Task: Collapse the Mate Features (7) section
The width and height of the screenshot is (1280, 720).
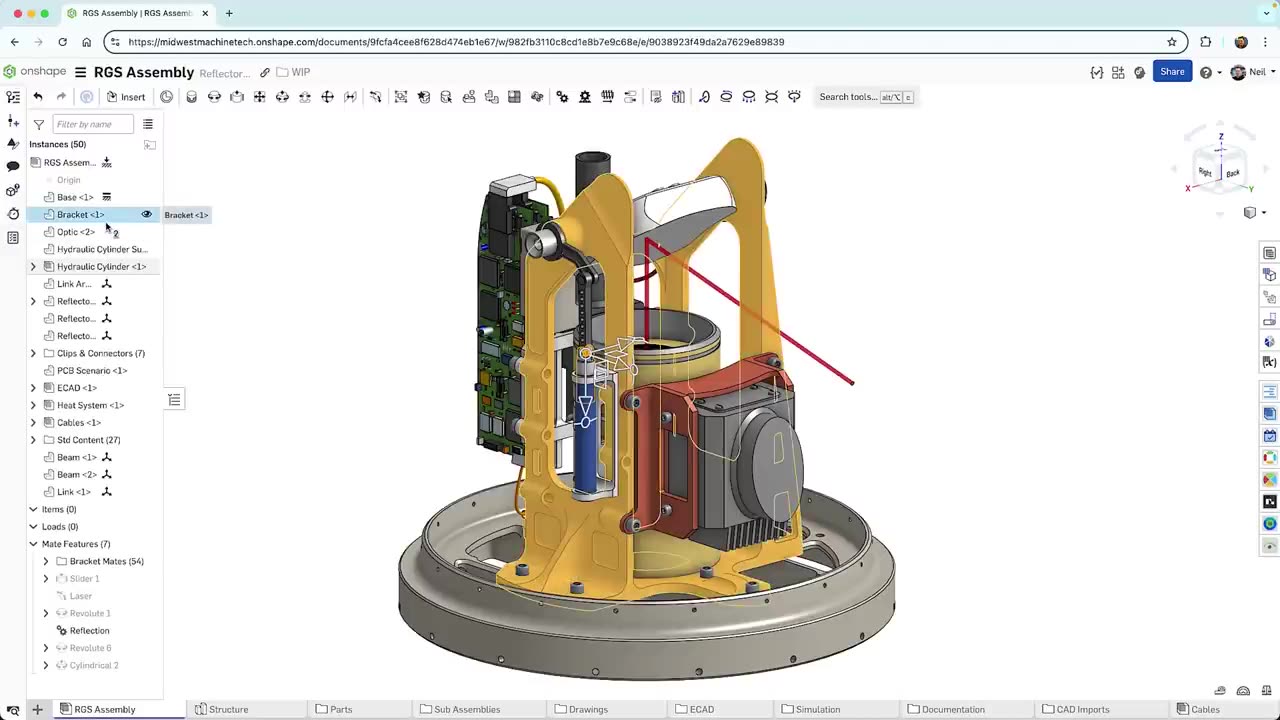Action: click(33, 544)
